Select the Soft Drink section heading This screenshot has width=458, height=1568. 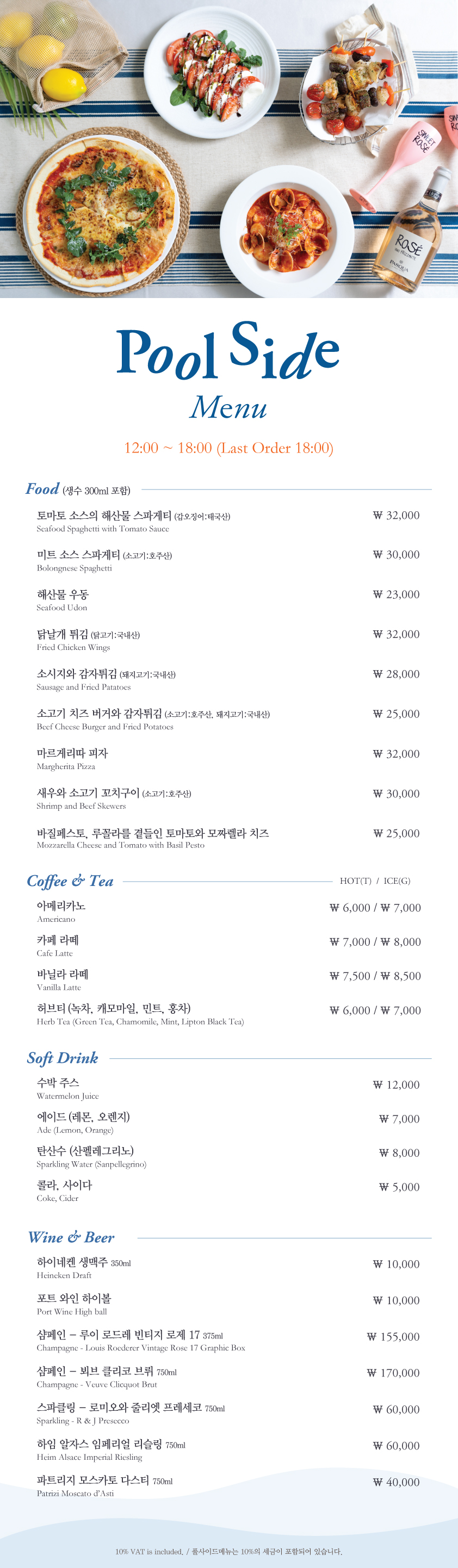click(x=62, y=1058)
